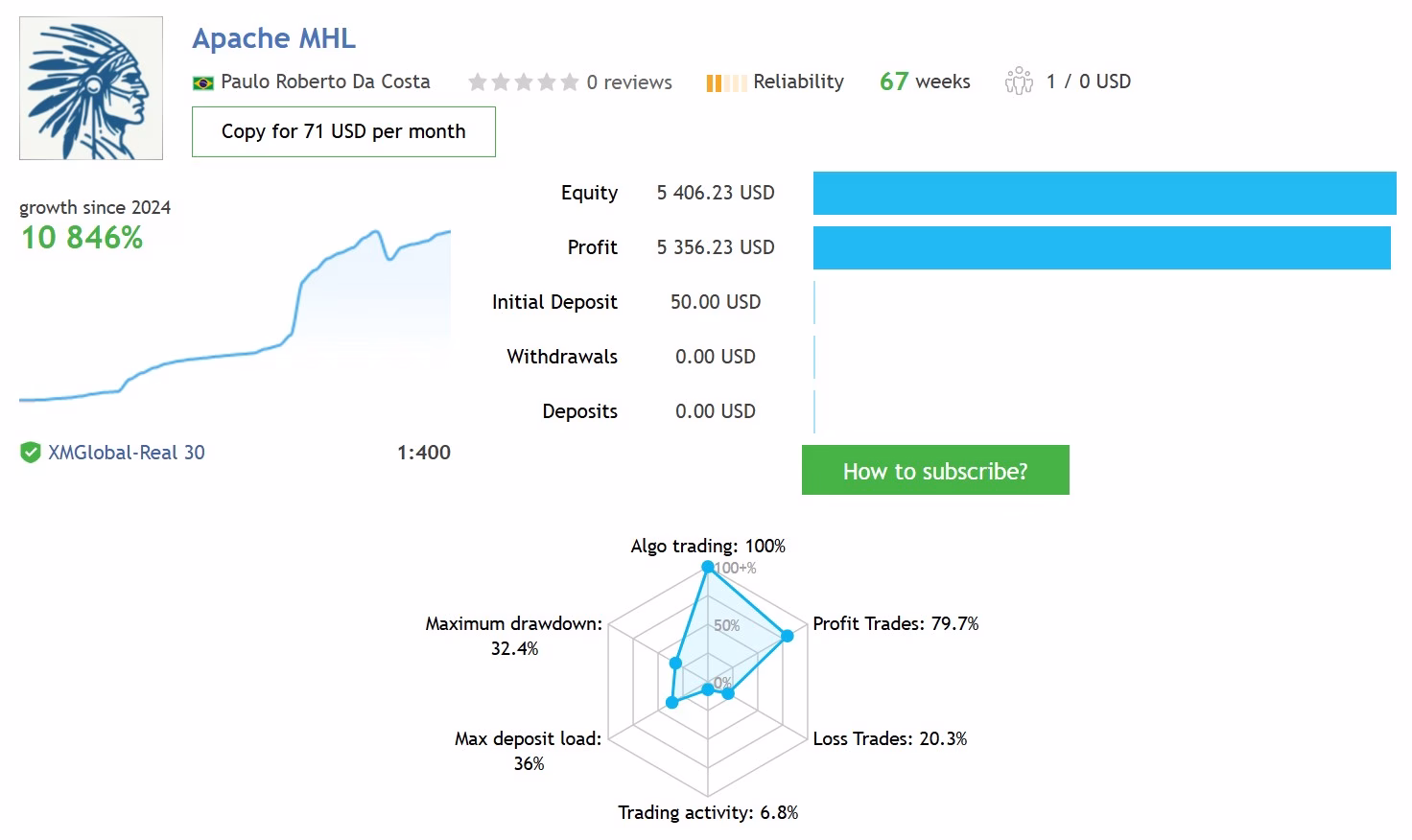
Task: Click the Algo trading radar point
Action: [708, 567]
